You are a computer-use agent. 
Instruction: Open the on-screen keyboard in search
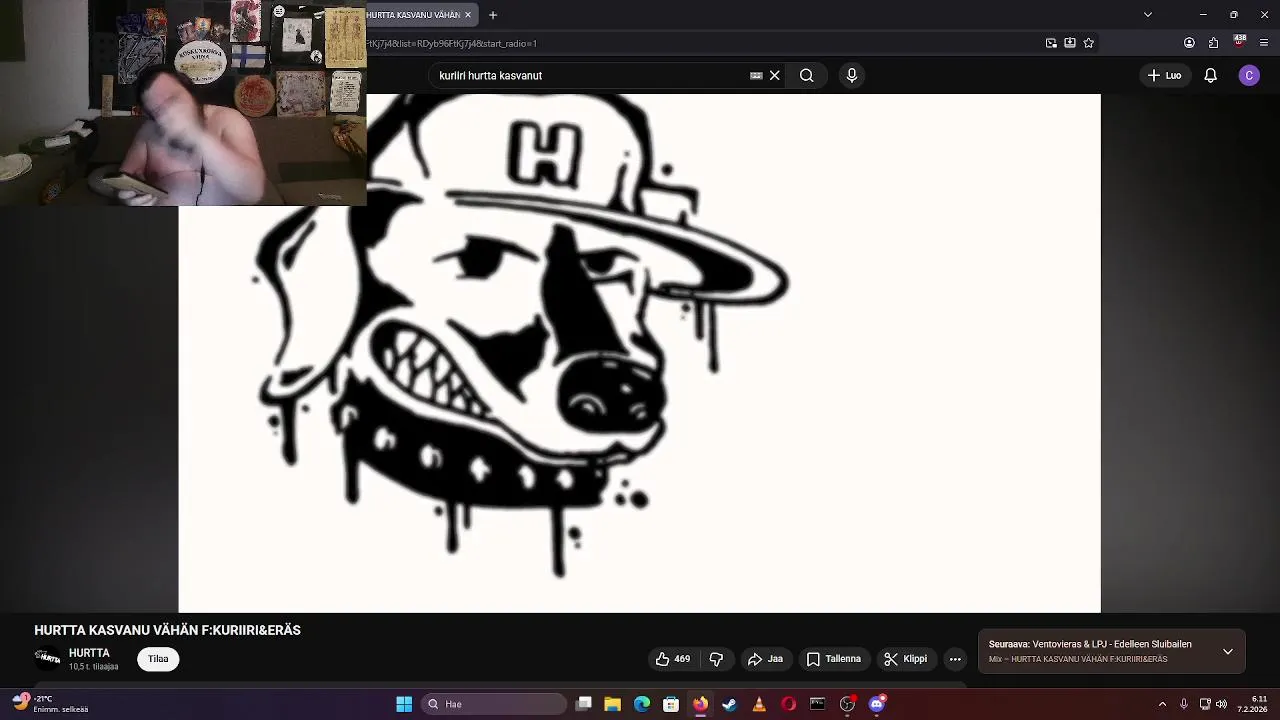(756, 75)
